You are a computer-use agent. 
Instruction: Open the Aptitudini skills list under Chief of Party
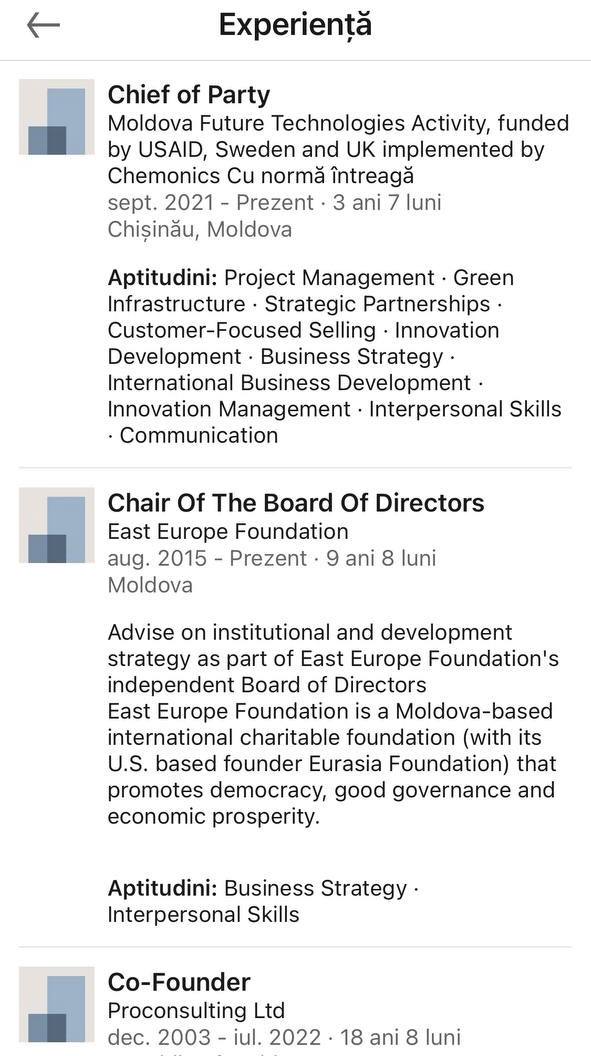coord(334,356)
